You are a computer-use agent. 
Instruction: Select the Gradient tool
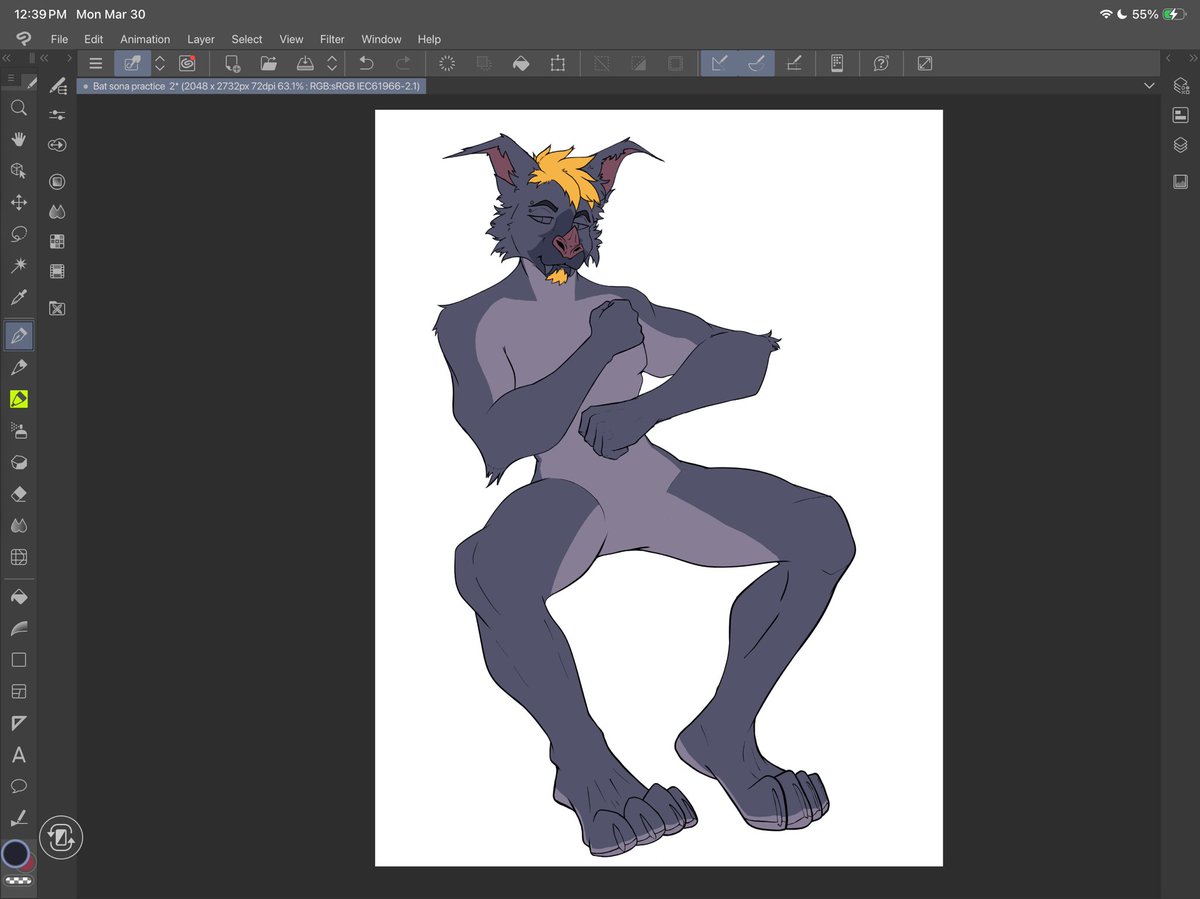[18, 629]
